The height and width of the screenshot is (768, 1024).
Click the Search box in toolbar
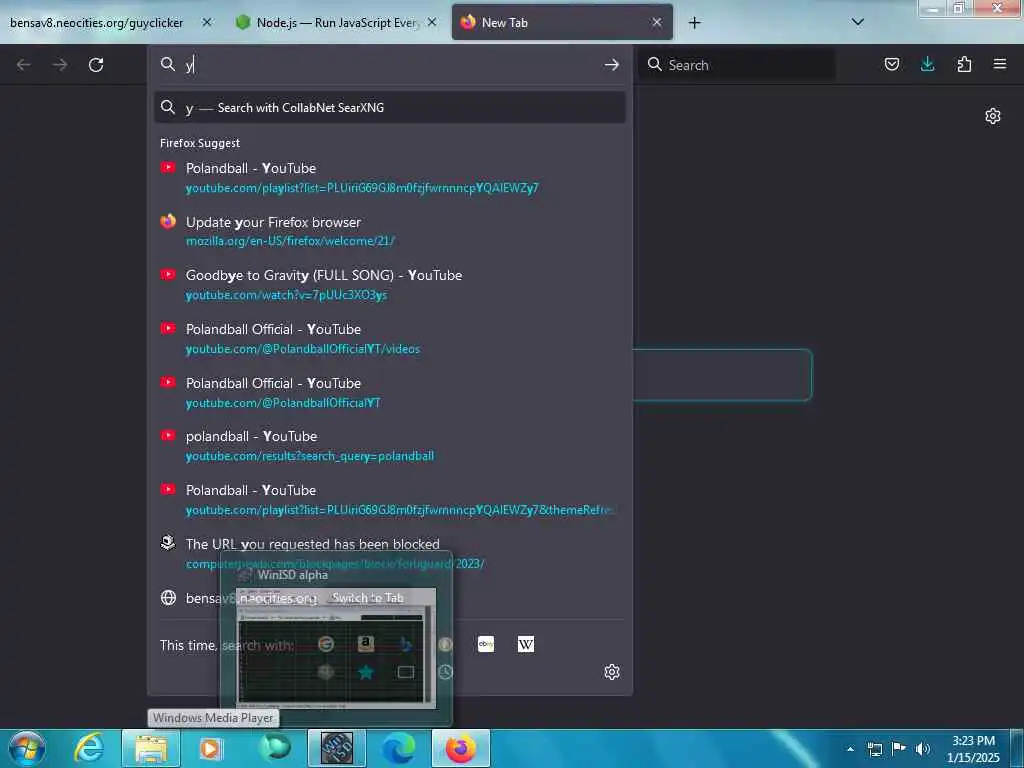click(737, 65)
